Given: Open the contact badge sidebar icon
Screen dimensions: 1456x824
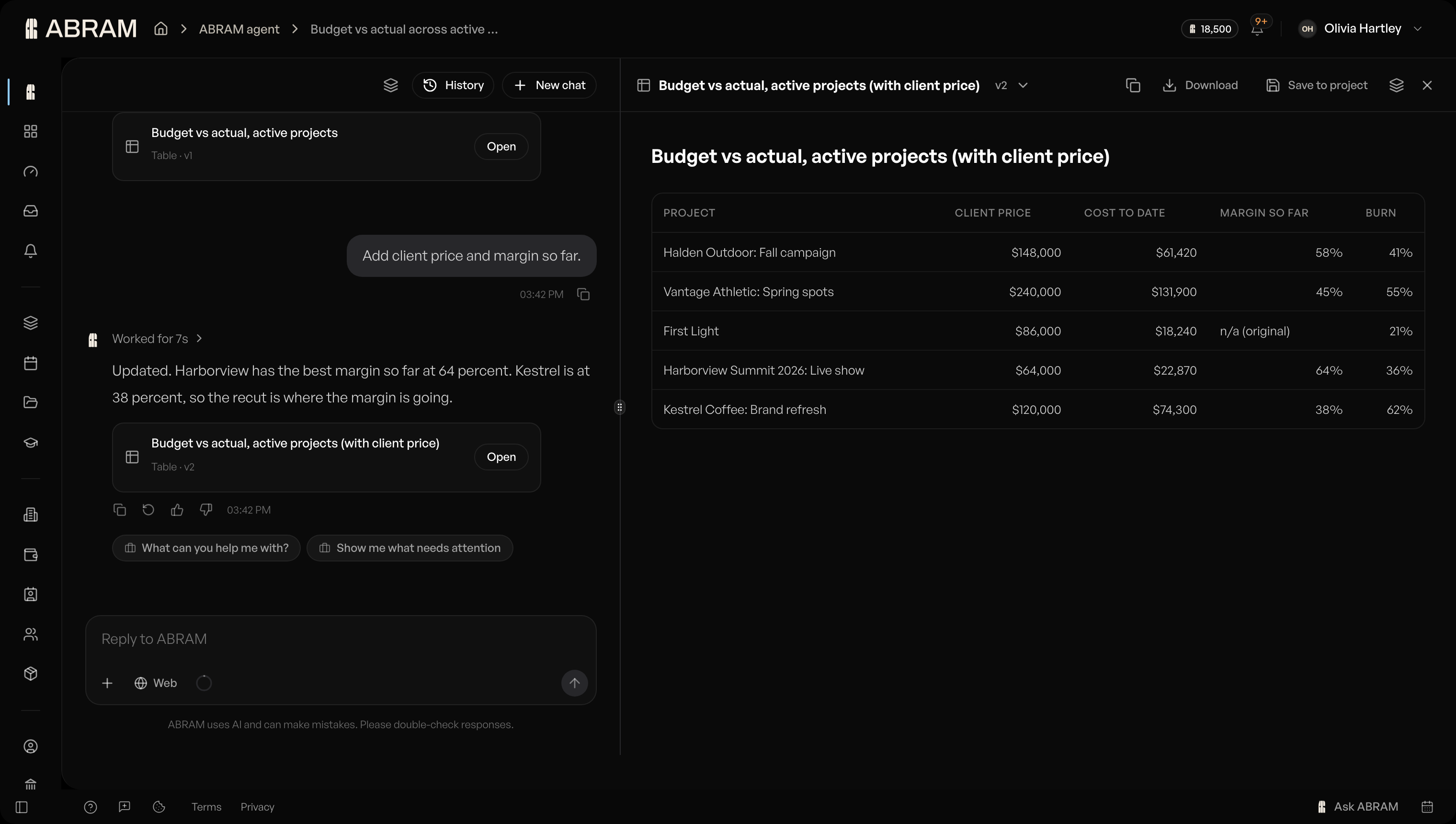Looking at the screenshot, I should tap(31, 594).
